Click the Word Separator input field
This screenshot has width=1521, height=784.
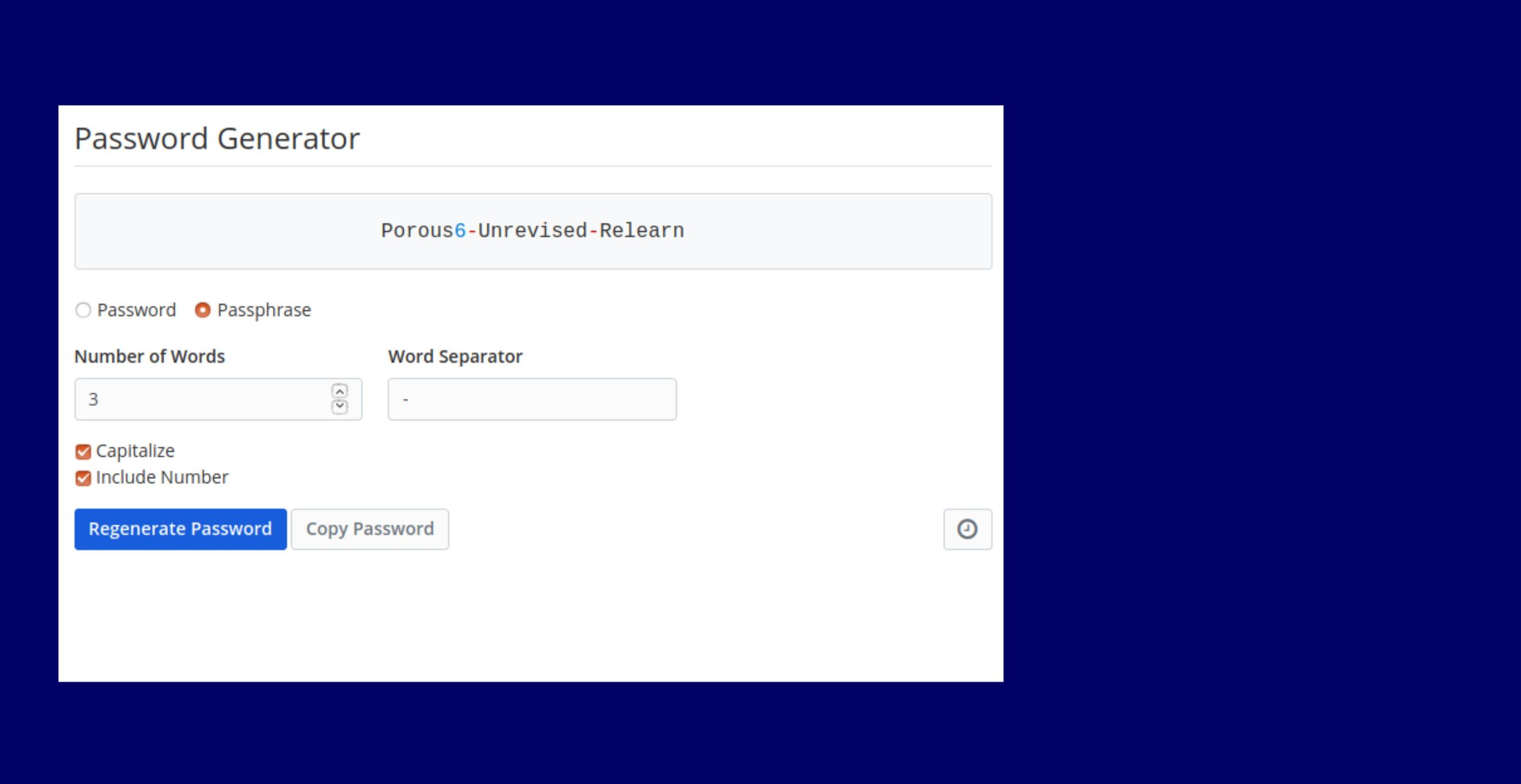(533, 397)
